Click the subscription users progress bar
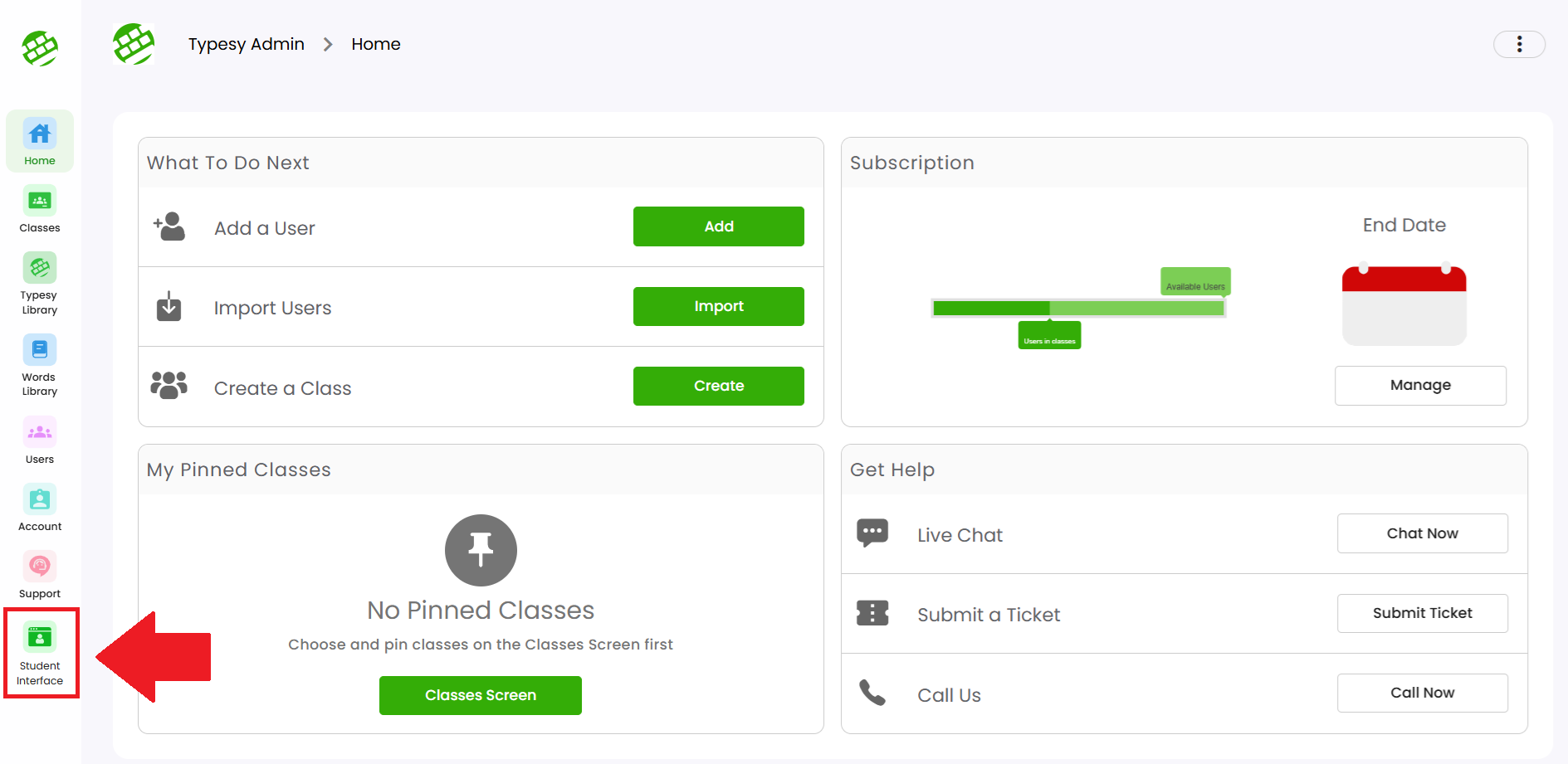 tap(1077, 309)
